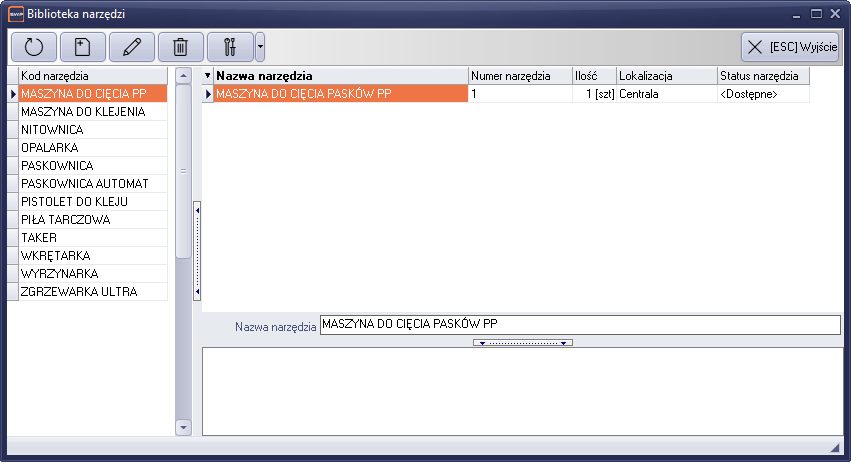Sort by Nazwa narzędzia column header

[x=340, y=76]
